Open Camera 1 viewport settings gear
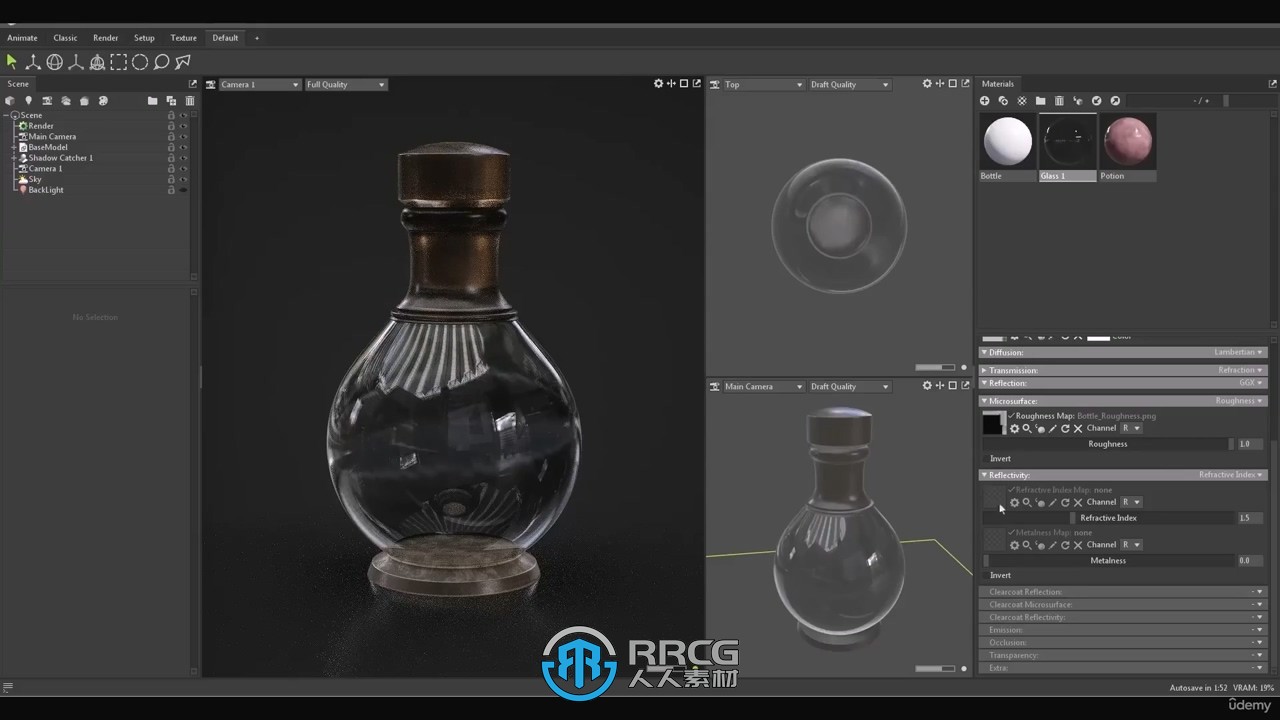Image resolution: width=1280 pixels, height=720 pixels. [658, 84]
